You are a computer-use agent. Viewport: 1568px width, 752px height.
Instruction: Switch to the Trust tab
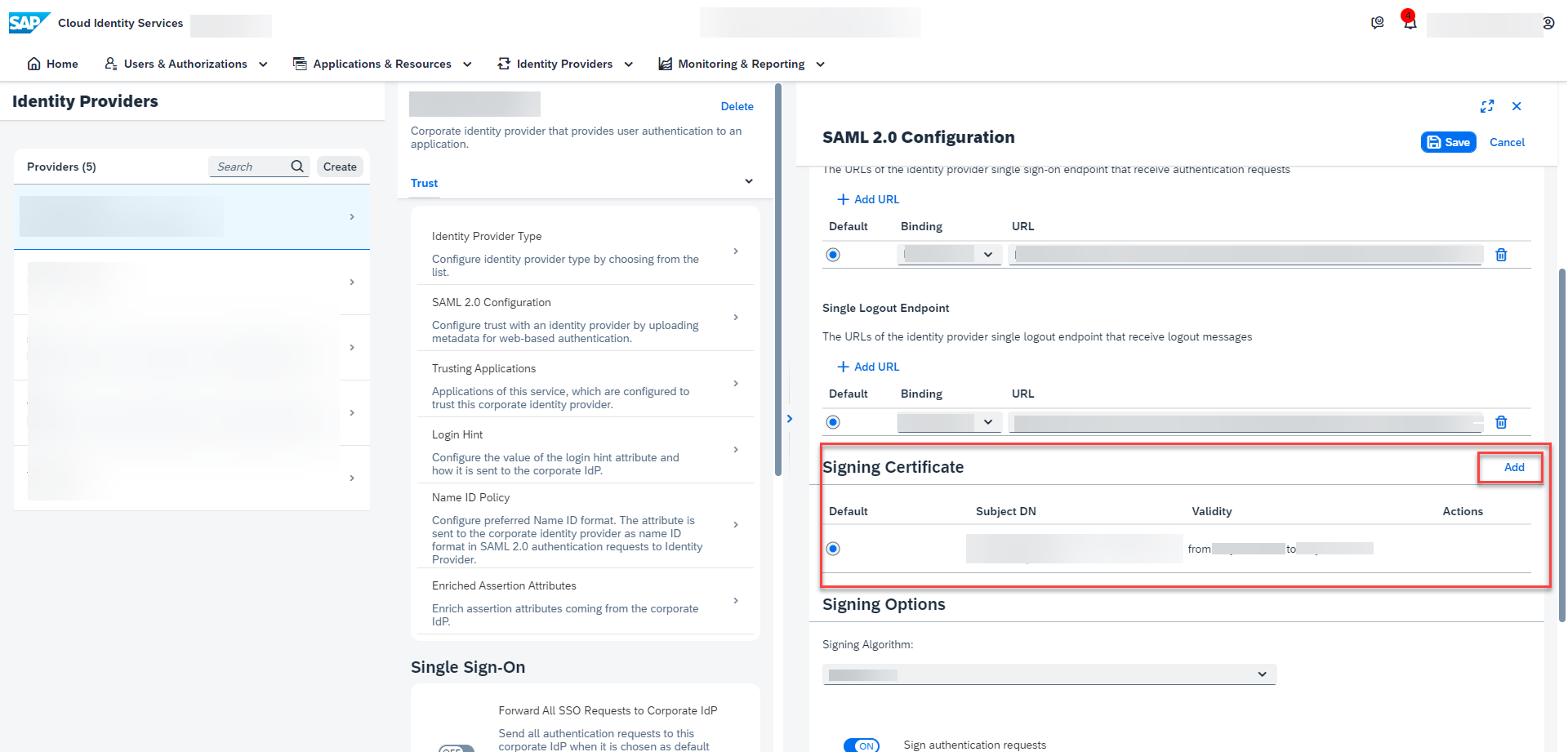click(424, 183)
